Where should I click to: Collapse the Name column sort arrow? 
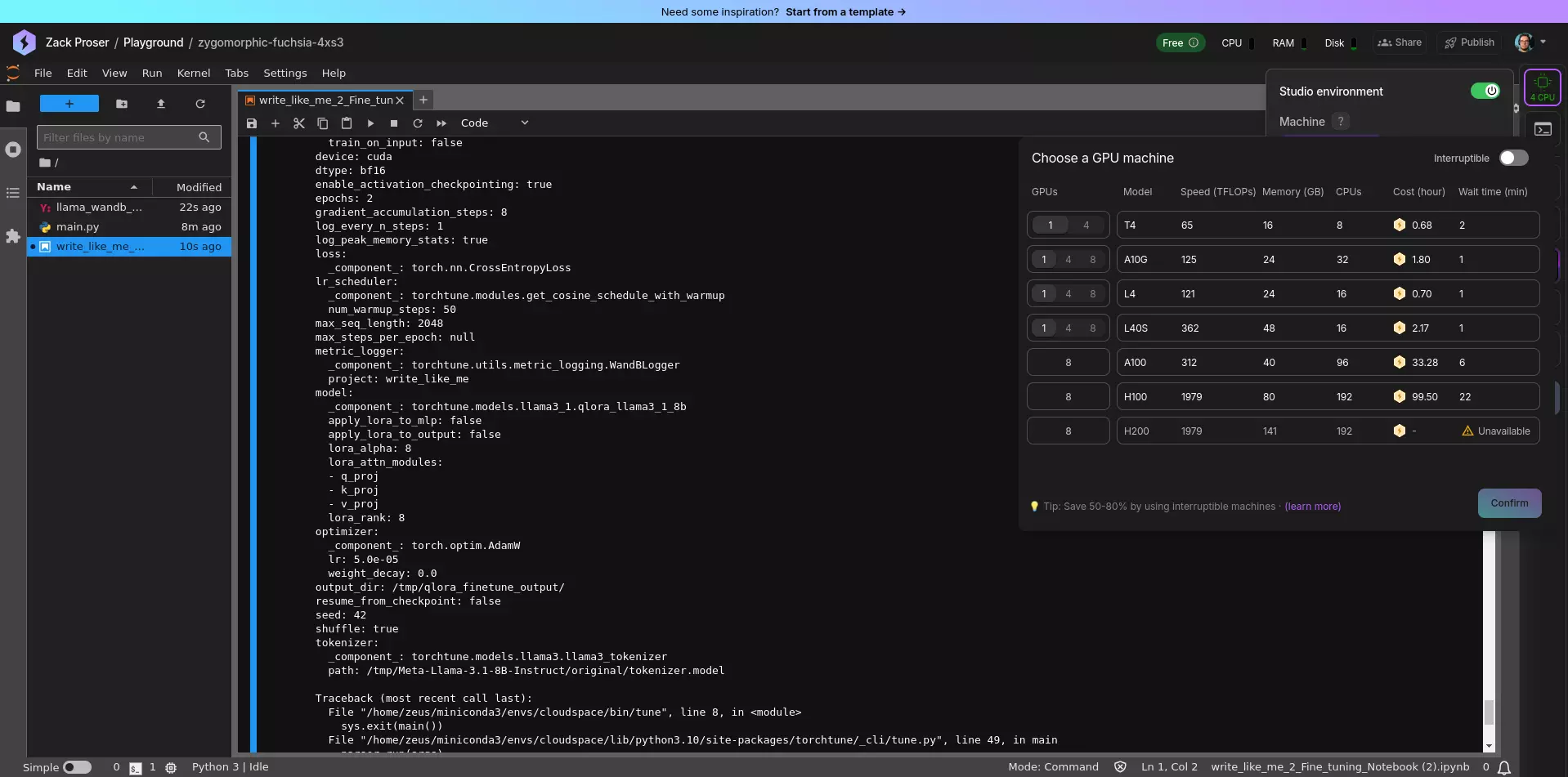pos(133,186)
